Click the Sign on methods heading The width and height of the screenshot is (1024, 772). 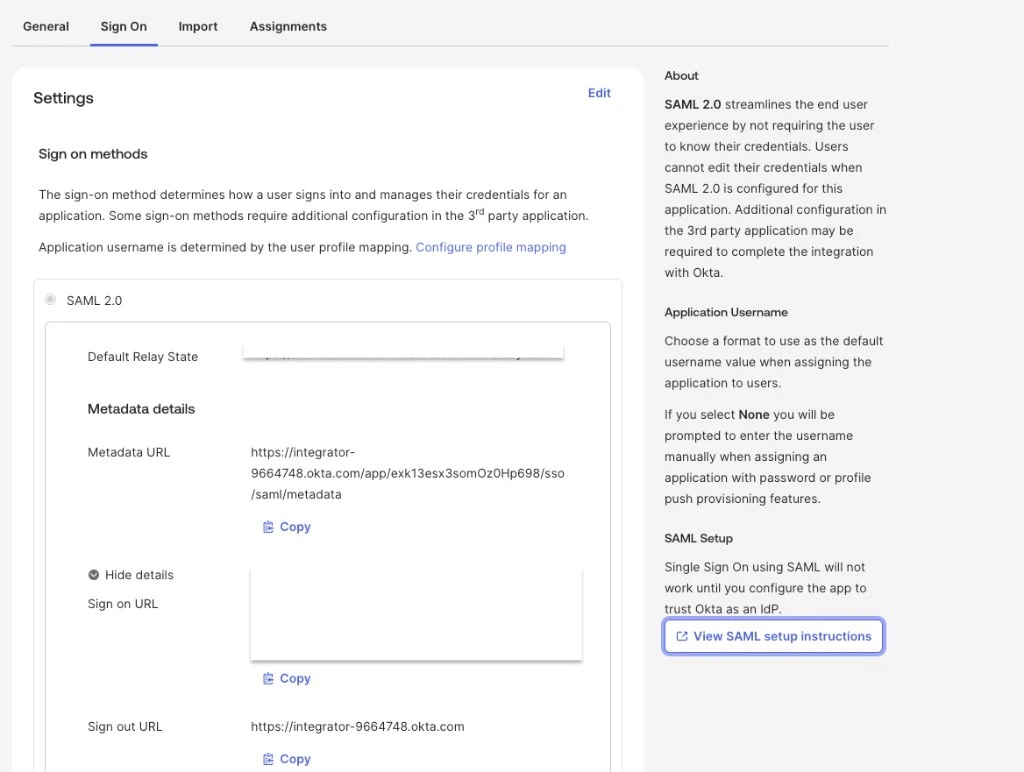(x=93, y=153)
